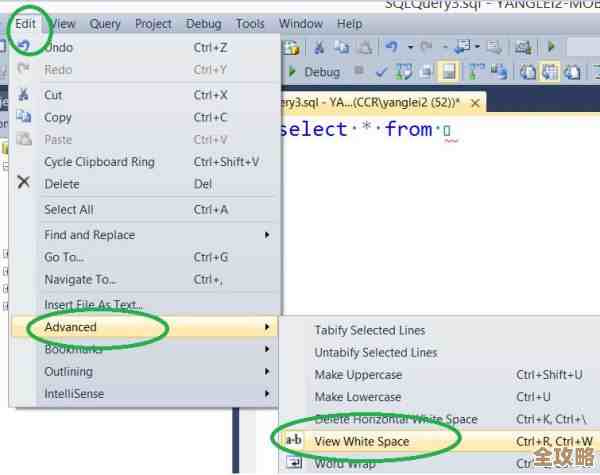Toggle Include Actual Execution Plan

click(476, 72)
